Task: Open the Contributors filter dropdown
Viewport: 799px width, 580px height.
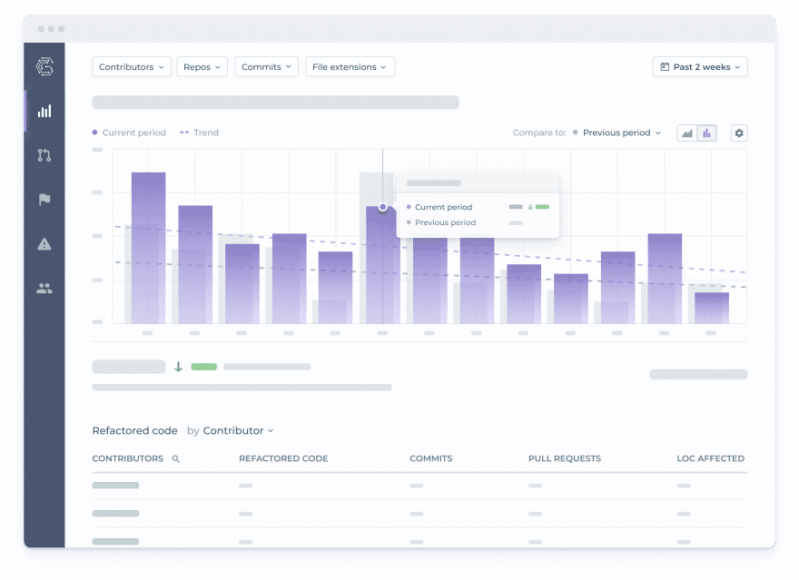Action: coord(131,67)
